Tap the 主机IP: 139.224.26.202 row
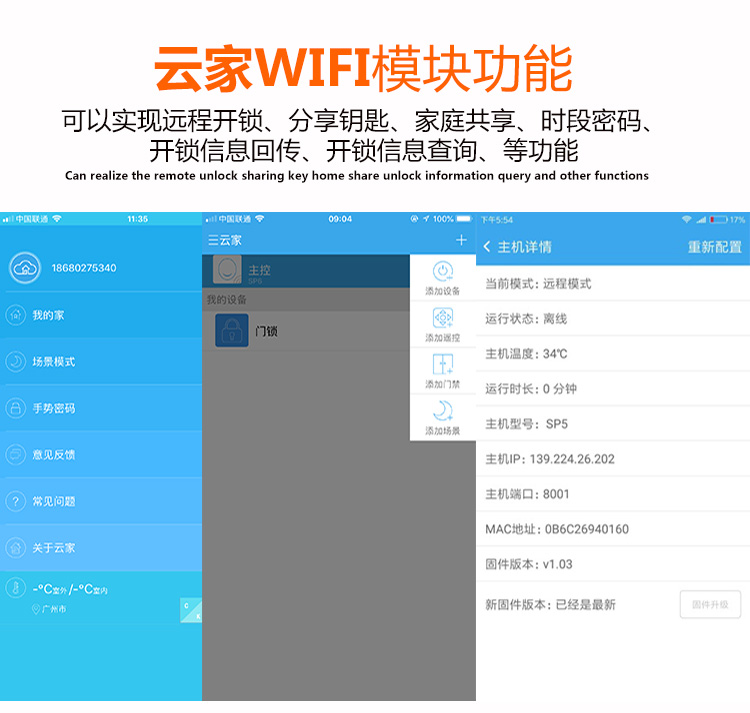750x713 pixels. [x=613, y=459]
